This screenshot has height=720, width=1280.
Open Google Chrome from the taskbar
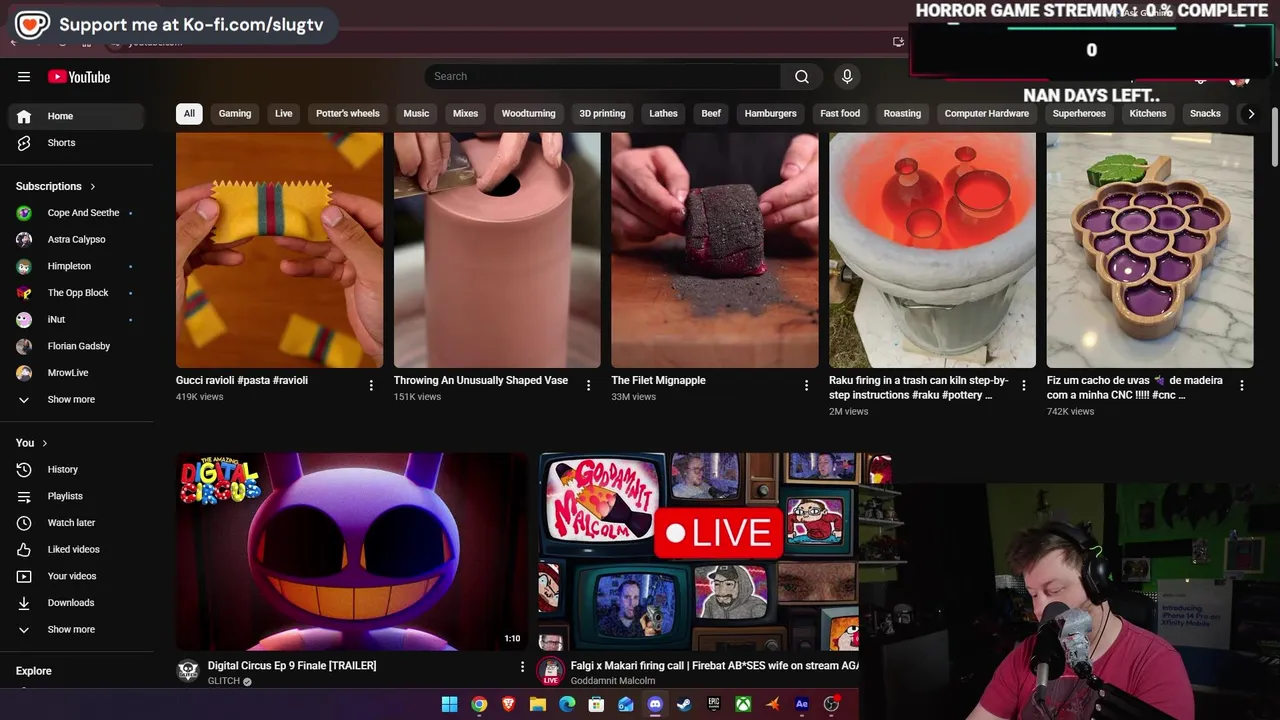pyautogui.click(x=479, y=704)
